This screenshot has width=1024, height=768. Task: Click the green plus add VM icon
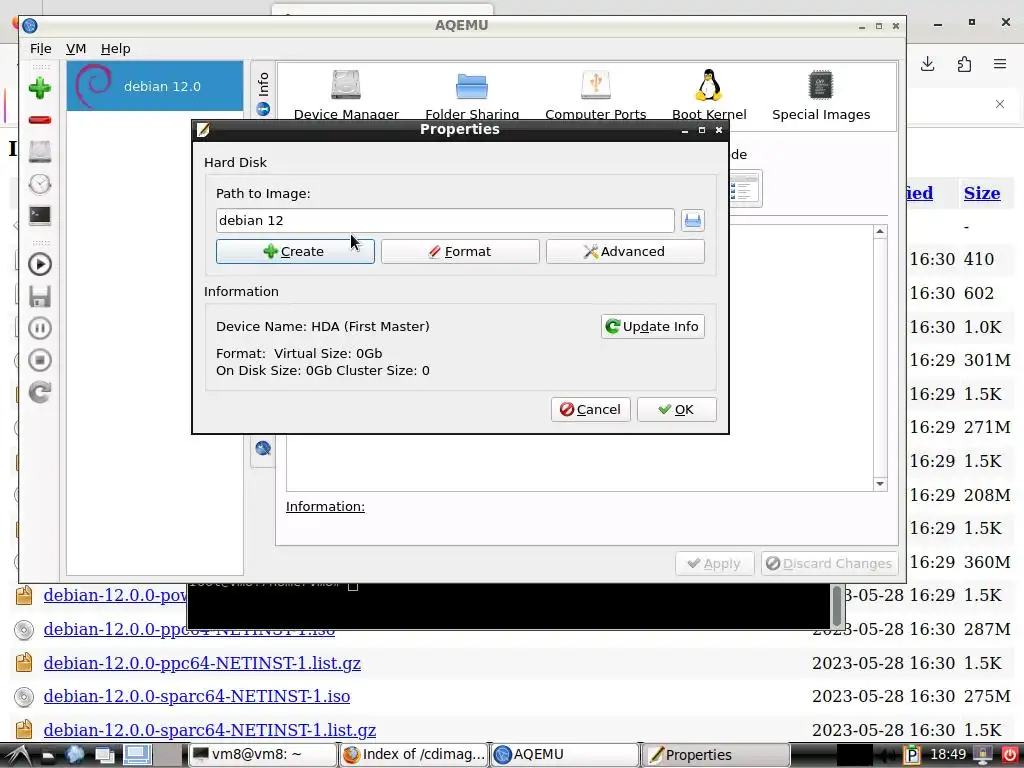click(x=40, y=88)
